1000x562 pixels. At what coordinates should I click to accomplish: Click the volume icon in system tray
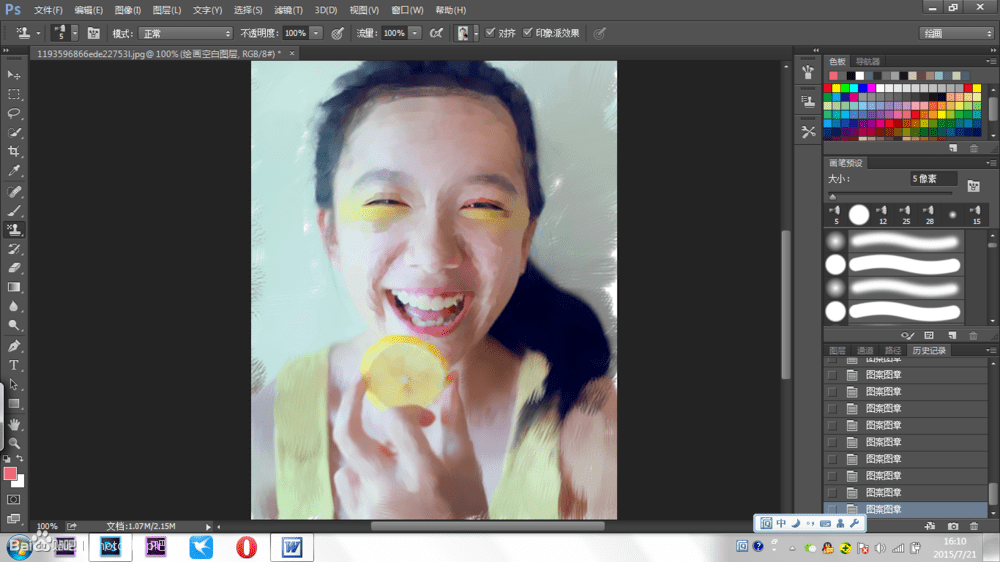pos(880,547)
